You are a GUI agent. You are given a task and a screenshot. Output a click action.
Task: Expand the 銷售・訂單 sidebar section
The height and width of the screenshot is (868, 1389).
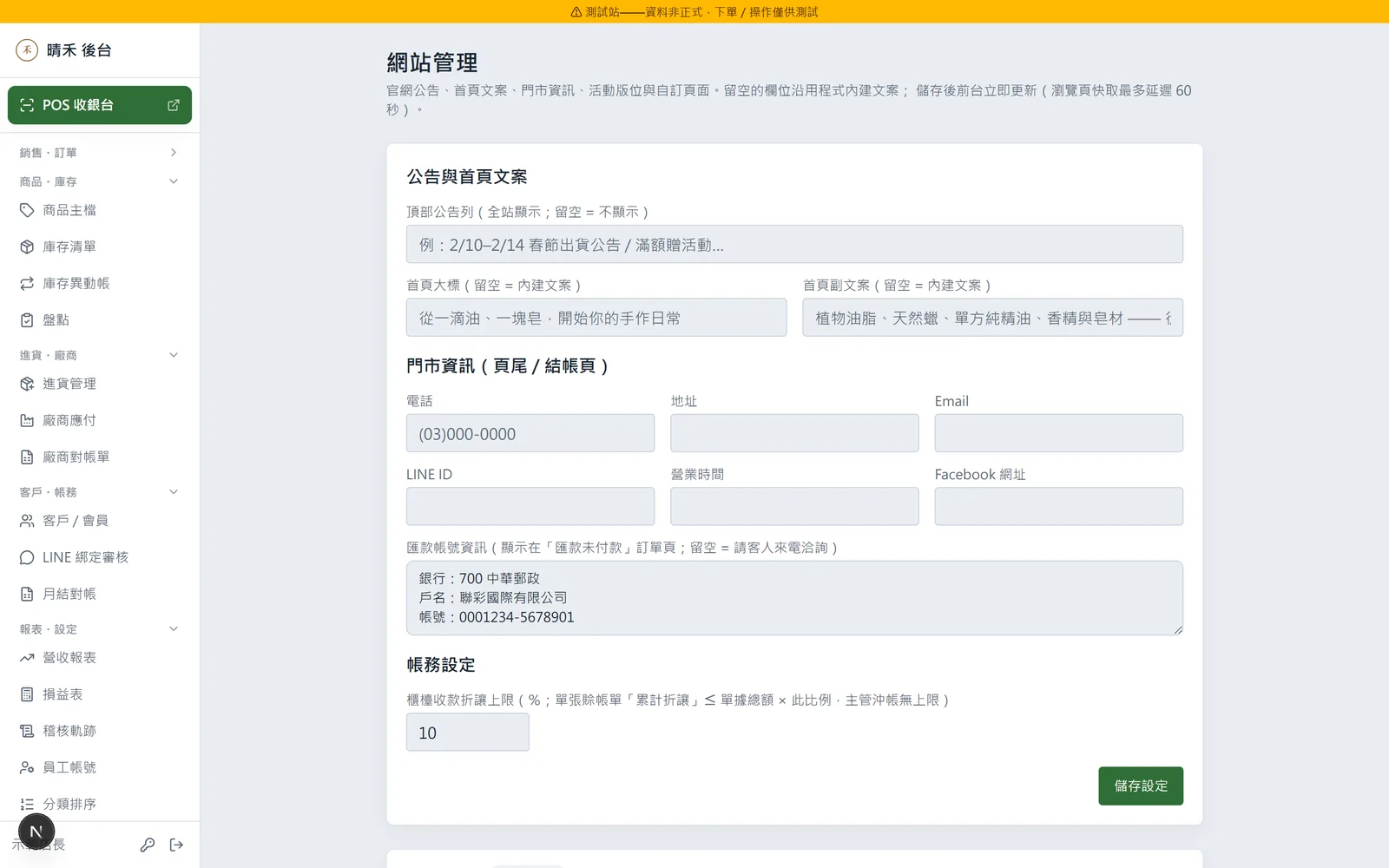click(x=100, y=153)
